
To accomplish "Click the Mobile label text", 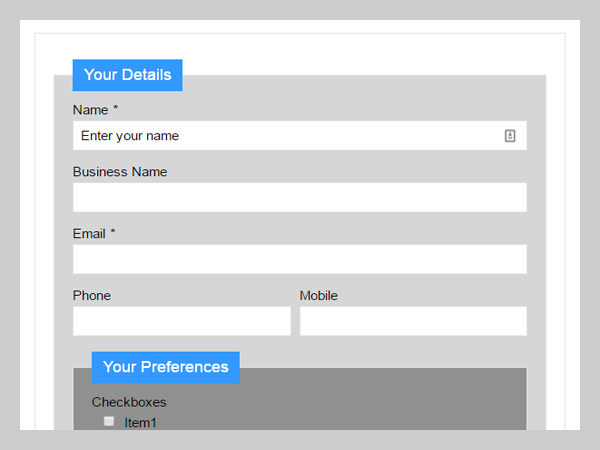I will pyautogui.click(x=319, y=296).
